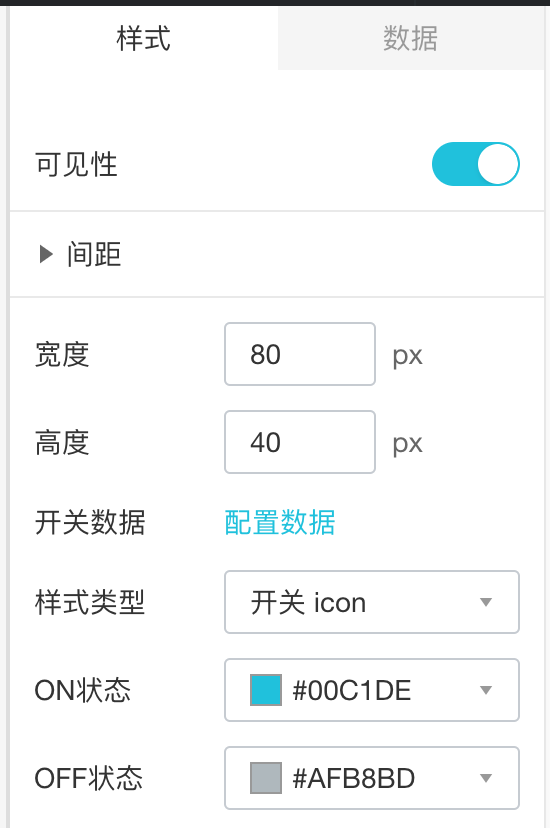Click the px unit beside 宽度
The image size is (550, 828).
(407, 356)
